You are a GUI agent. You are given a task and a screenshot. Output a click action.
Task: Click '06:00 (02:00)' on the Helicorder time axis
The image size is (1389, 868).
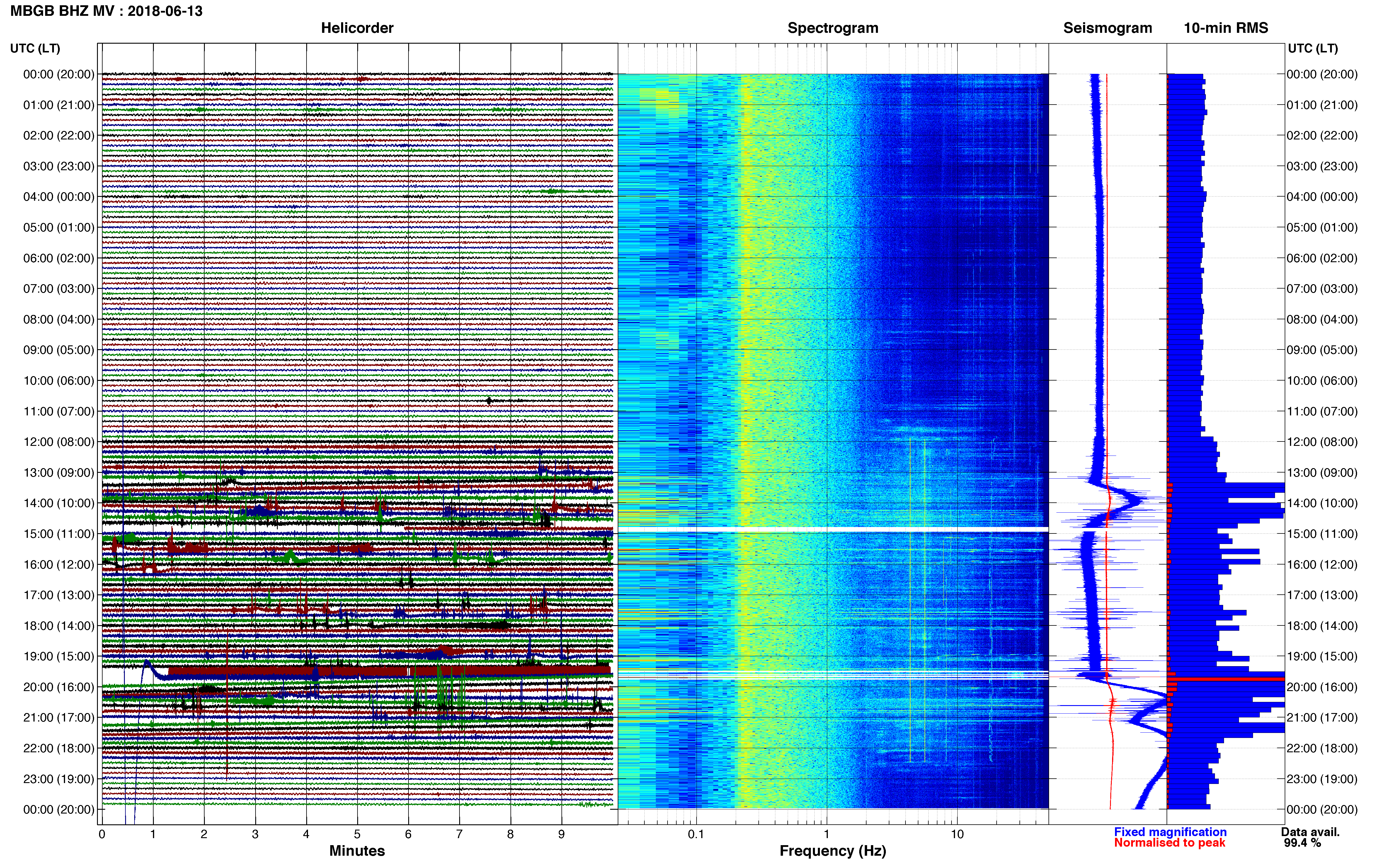click(x=59, y=258)
